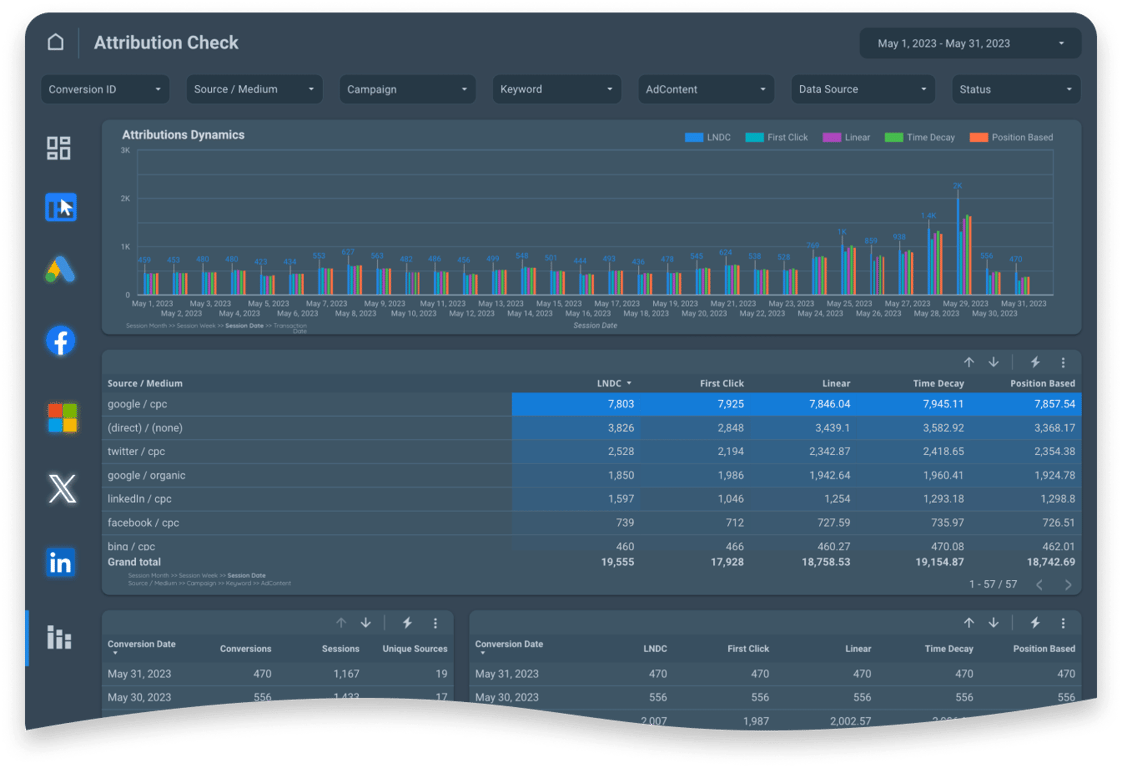The height and width of the screenshot is (768, 1122).
Task: Expand the Campaign filter
Action: [407, 89]
